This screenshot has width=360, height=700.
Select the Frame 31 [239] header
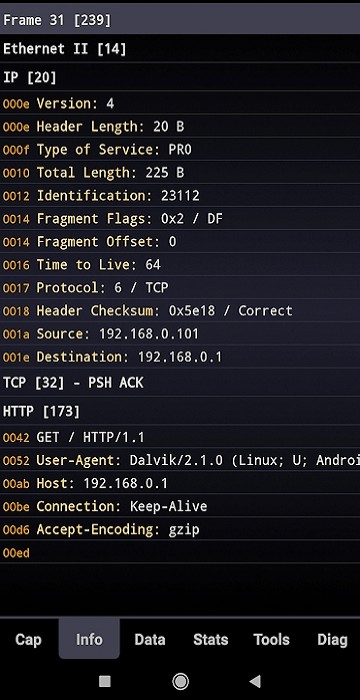point(180,20)
